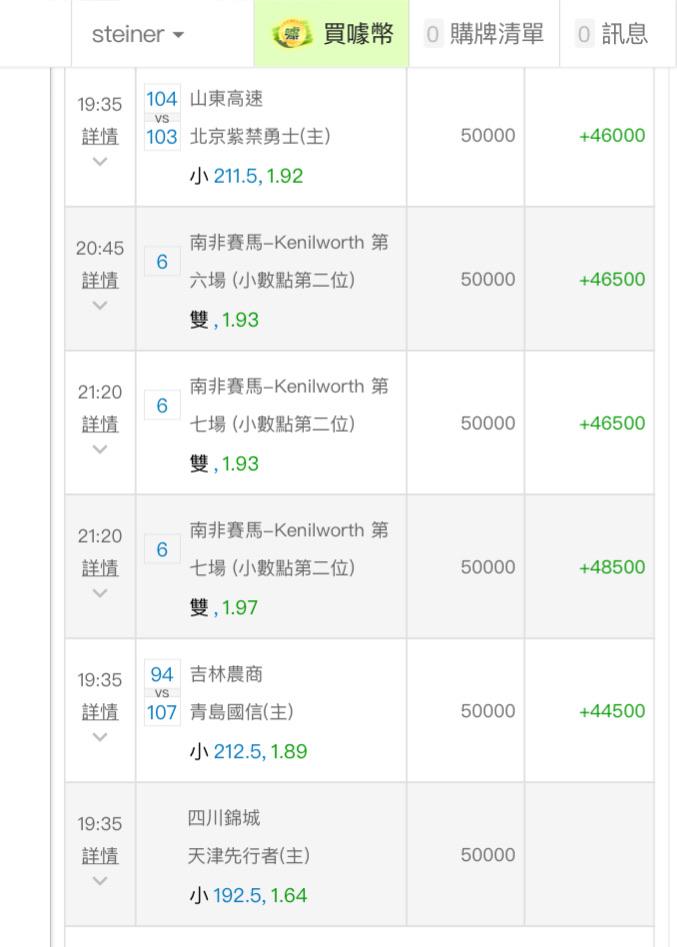Click number 6 badge in 第六場 row
This screenshot has width=677, height=947.
coord(162,262)
